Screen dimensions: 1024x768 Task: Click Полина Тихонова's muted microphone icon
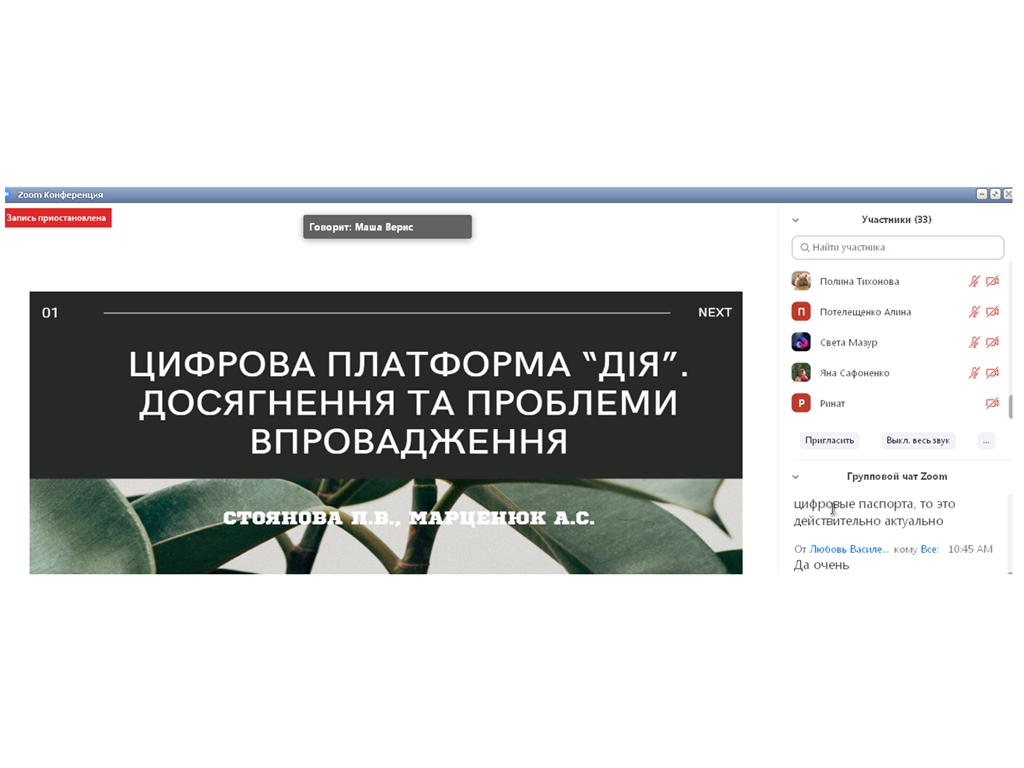click(x=974, y=281)
